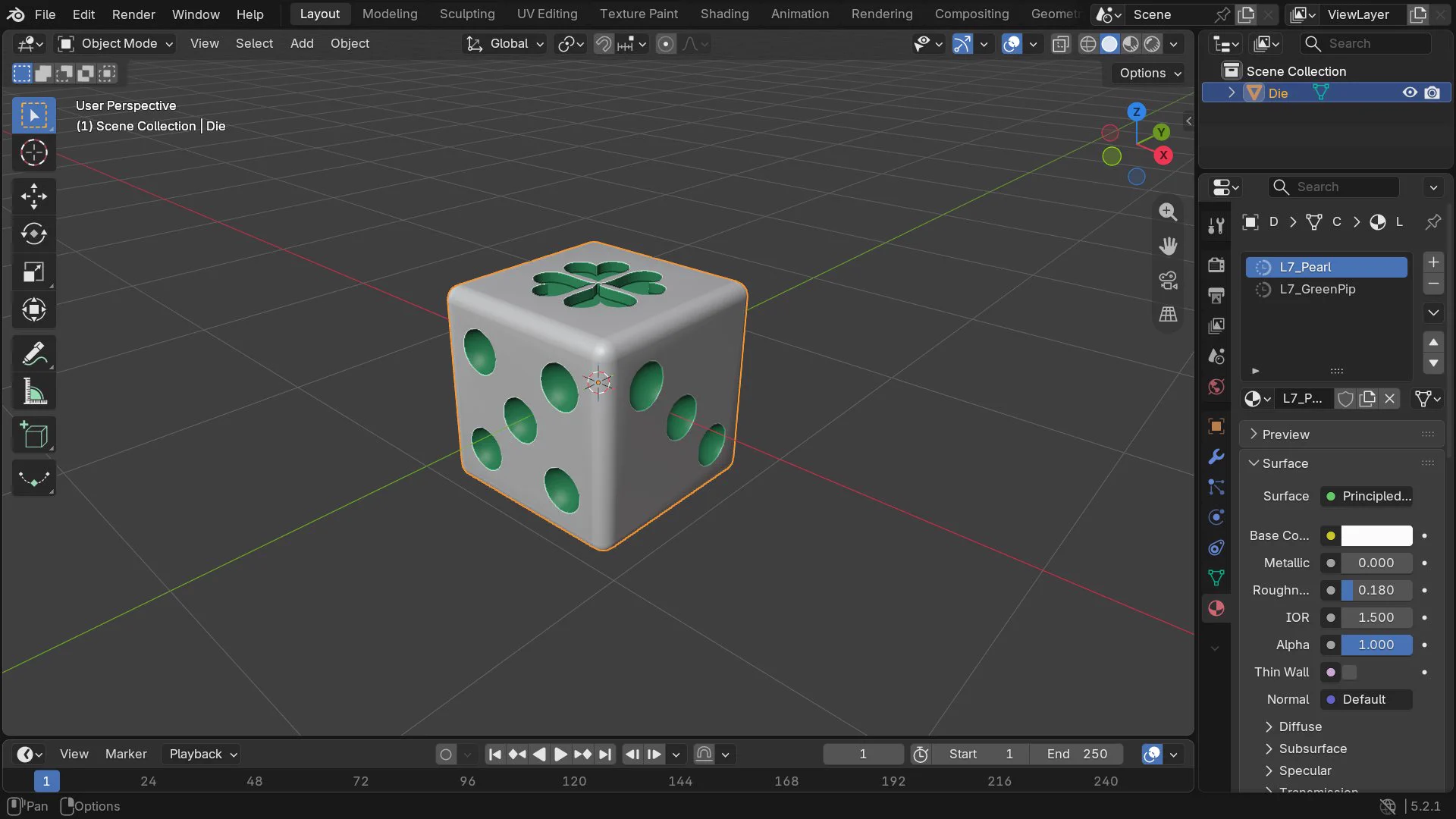Open the Global orientation dropdown

pyautogui.click(x=505, y=43)
